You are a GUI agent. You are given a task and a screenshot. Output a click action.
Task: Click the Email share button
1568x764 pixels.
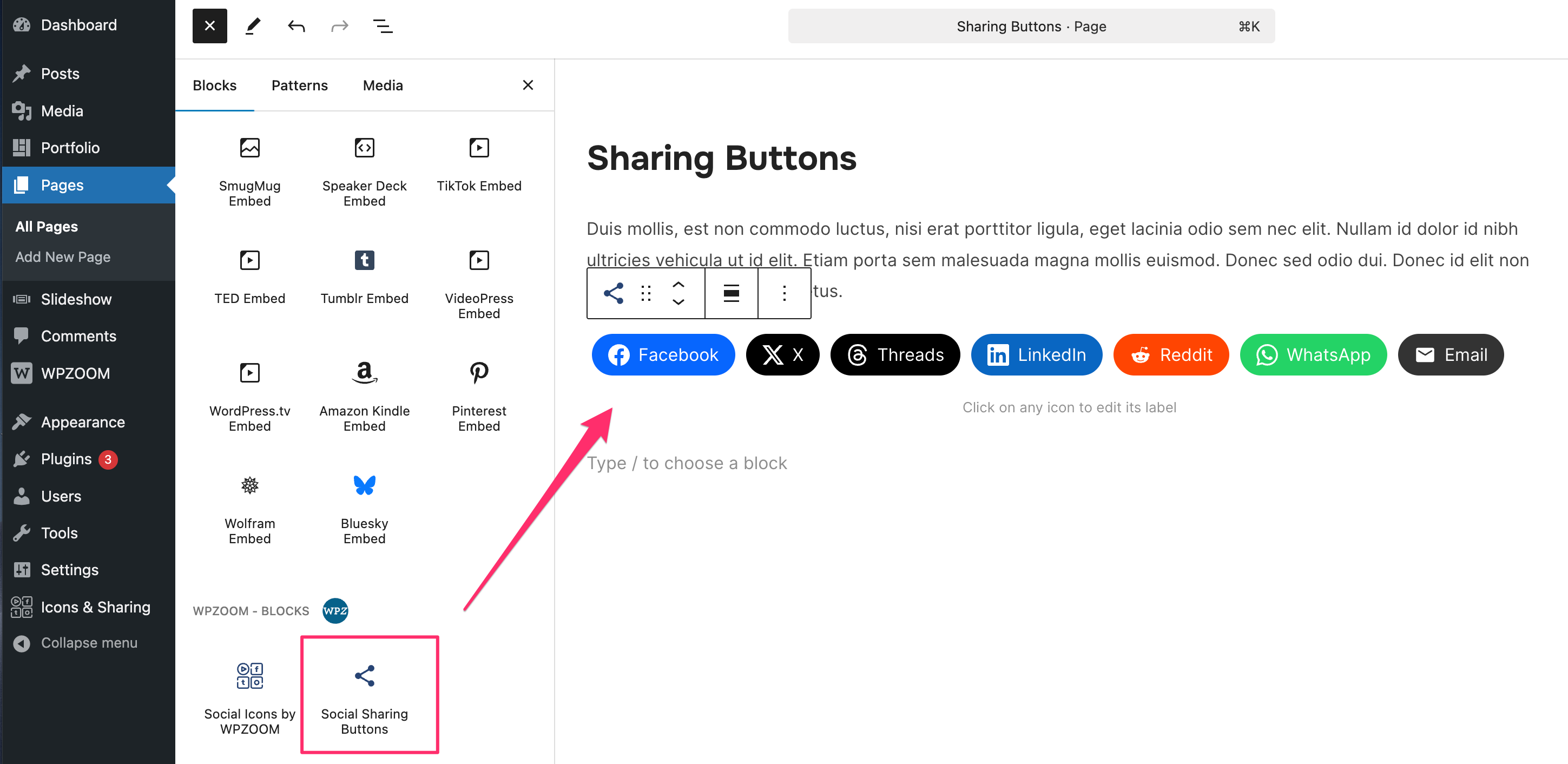[x=1451, y=354]
